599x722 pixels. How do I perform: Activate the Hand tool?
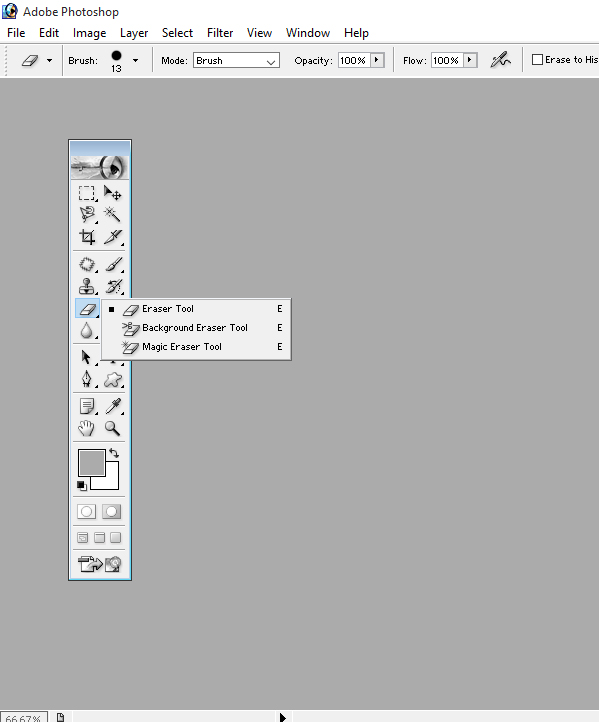pyautogui.click(x=87, y=428)
